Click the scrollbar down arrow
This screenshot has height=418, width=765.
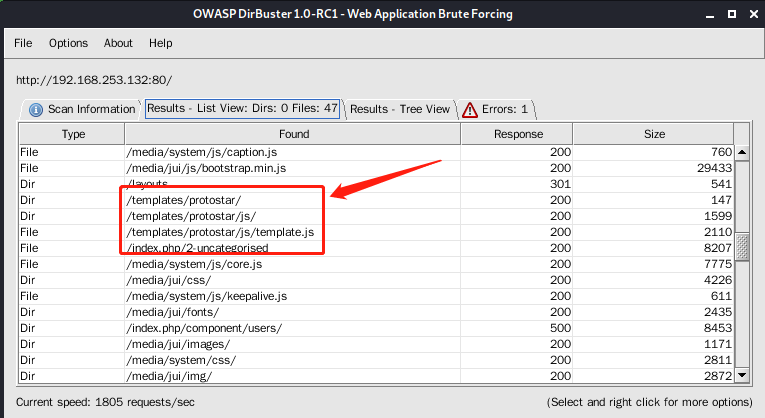(742, 375)
